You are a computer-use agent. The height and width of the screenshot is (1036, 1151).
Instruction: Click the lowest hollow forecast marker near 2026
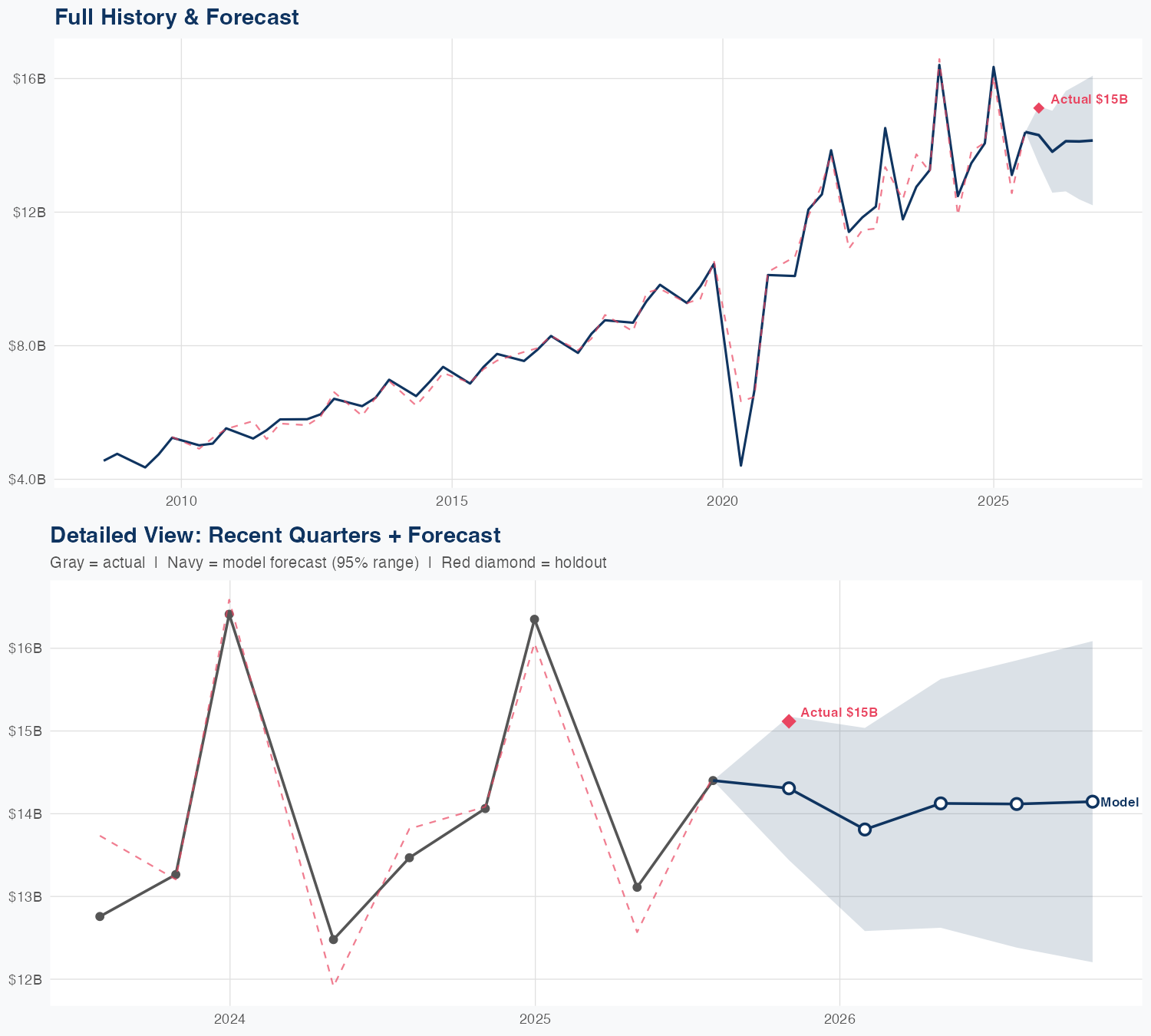(865, 830)
